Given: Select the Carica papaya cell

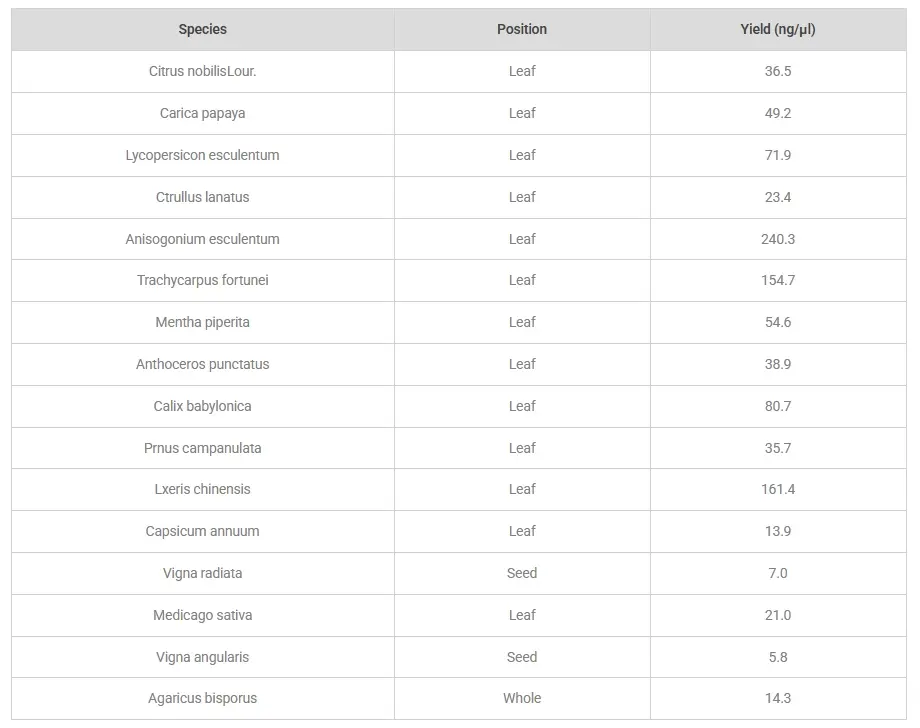Looking at the screenshot, I should (202, 113).
